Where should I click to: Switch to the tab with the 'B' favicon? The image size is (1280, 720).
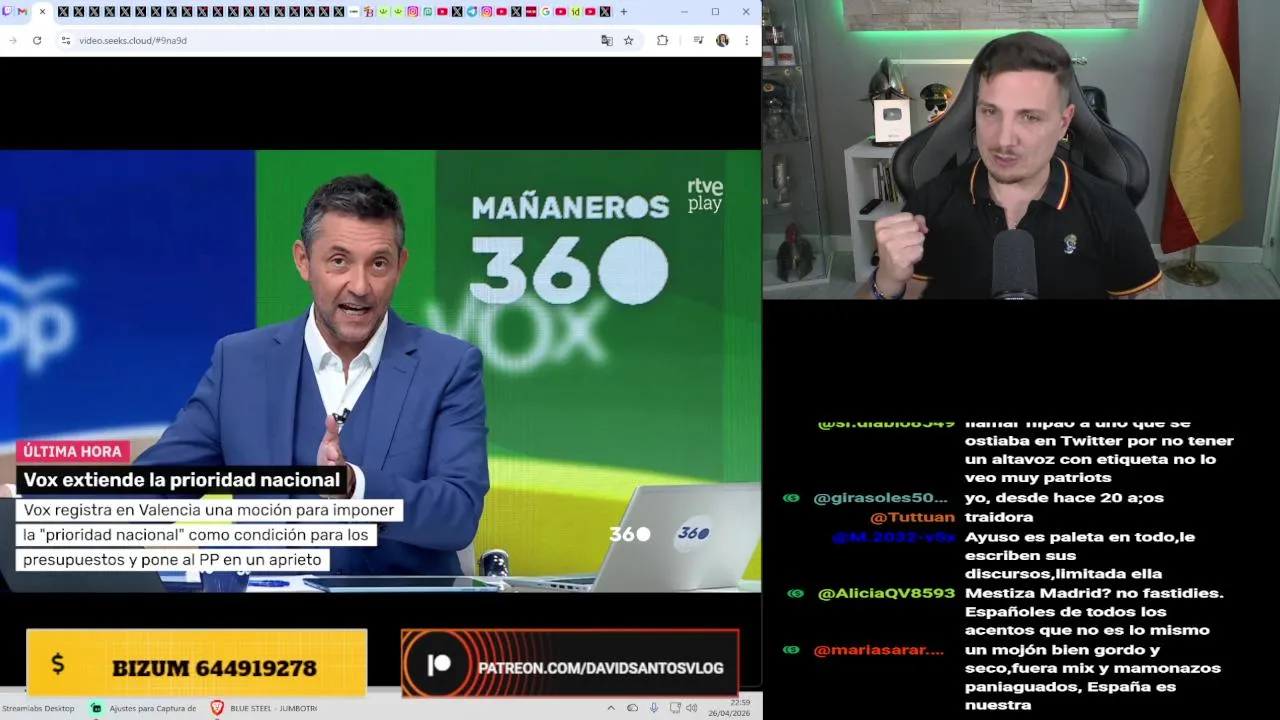[x=369, y=12]
